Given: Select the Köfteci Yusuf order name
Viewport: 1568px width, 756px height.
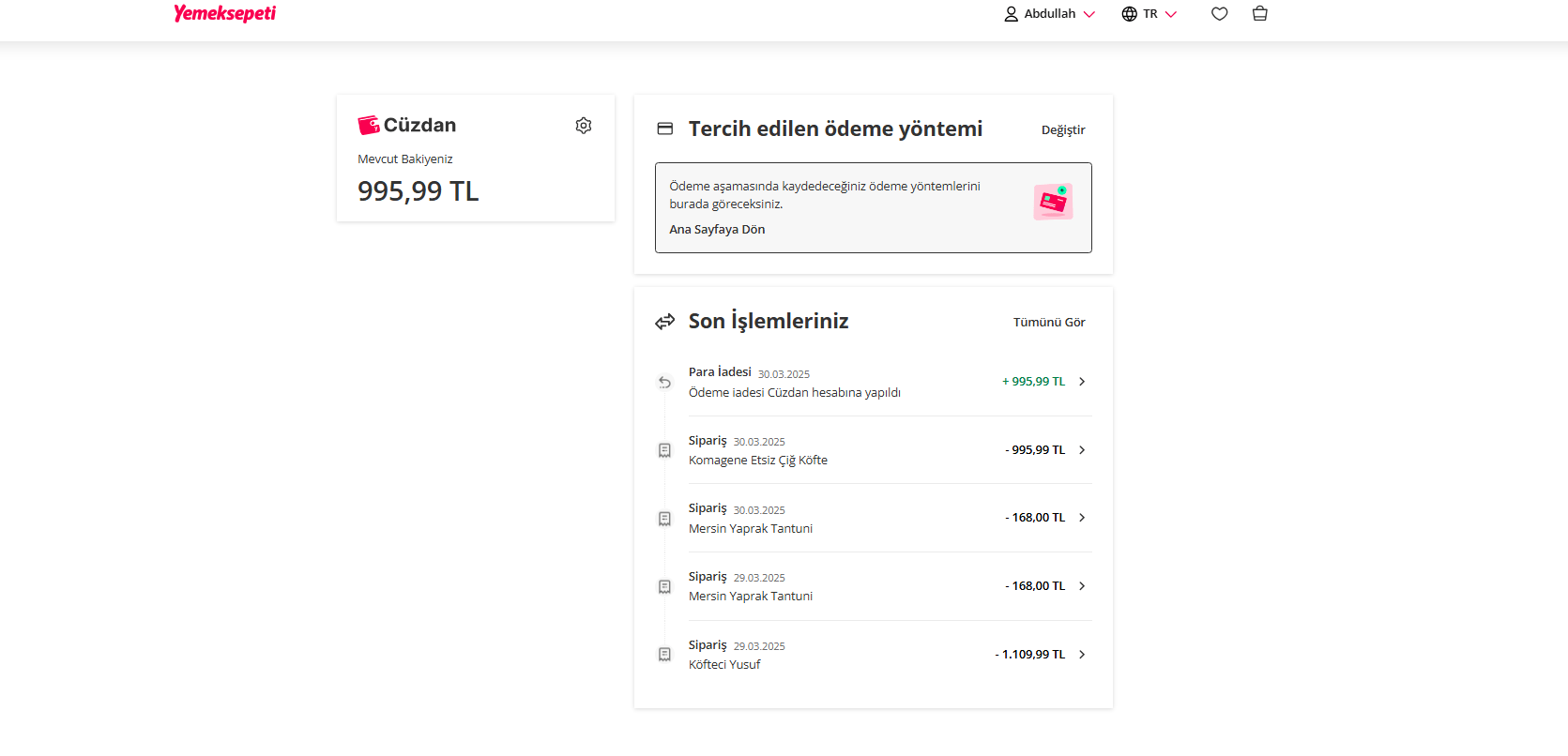Looking at the screenshot, I should [x=724, y=665].
